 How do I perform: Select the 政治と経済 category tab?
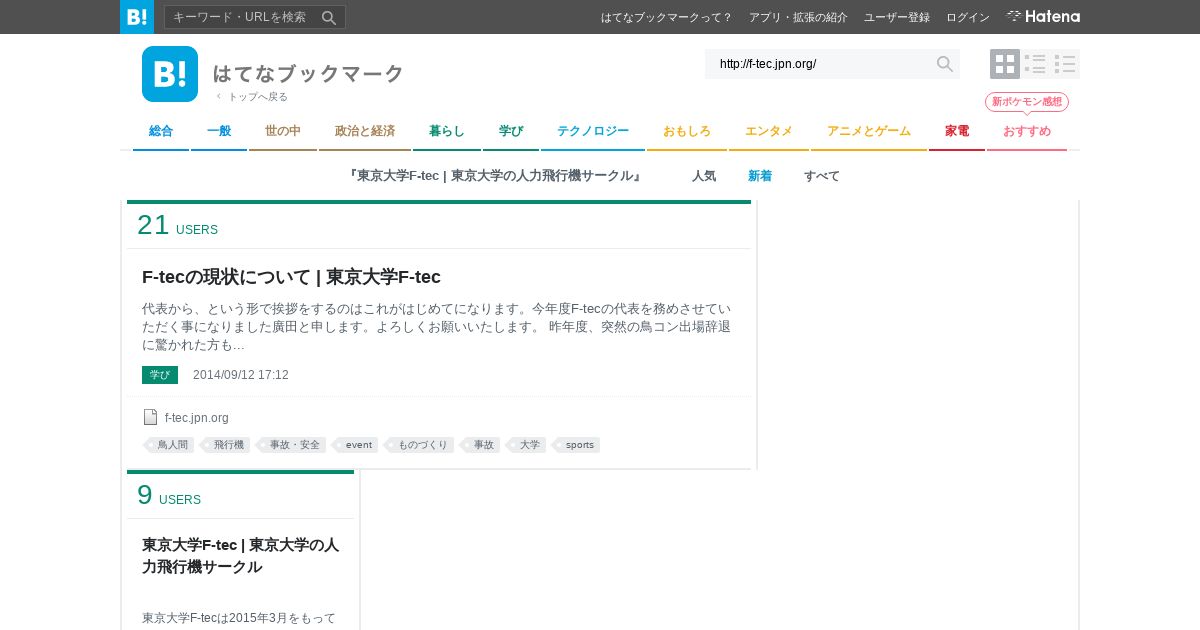coord(365,131)
